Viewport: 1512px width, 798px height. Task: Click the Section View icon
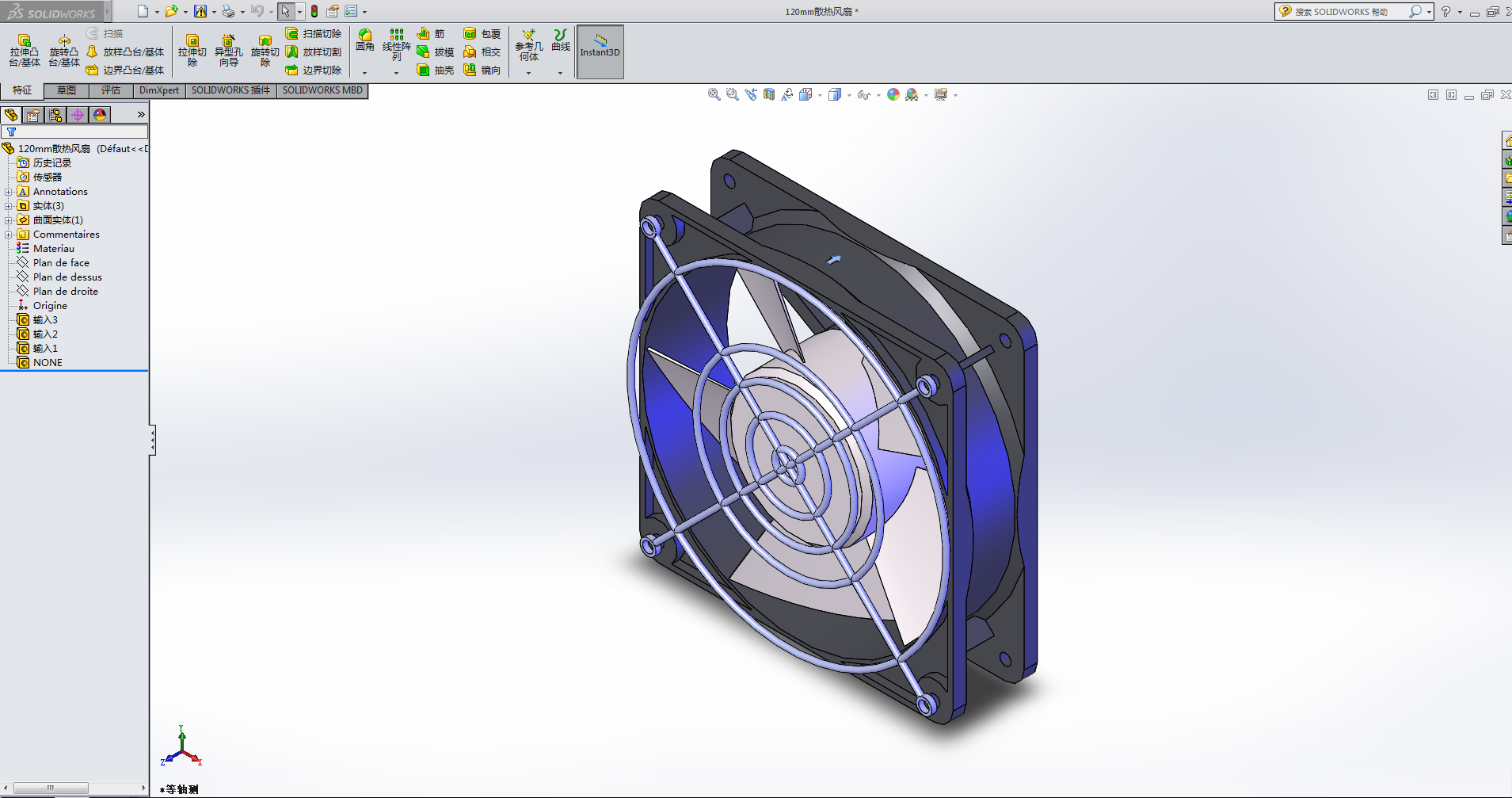pos(769,95)
